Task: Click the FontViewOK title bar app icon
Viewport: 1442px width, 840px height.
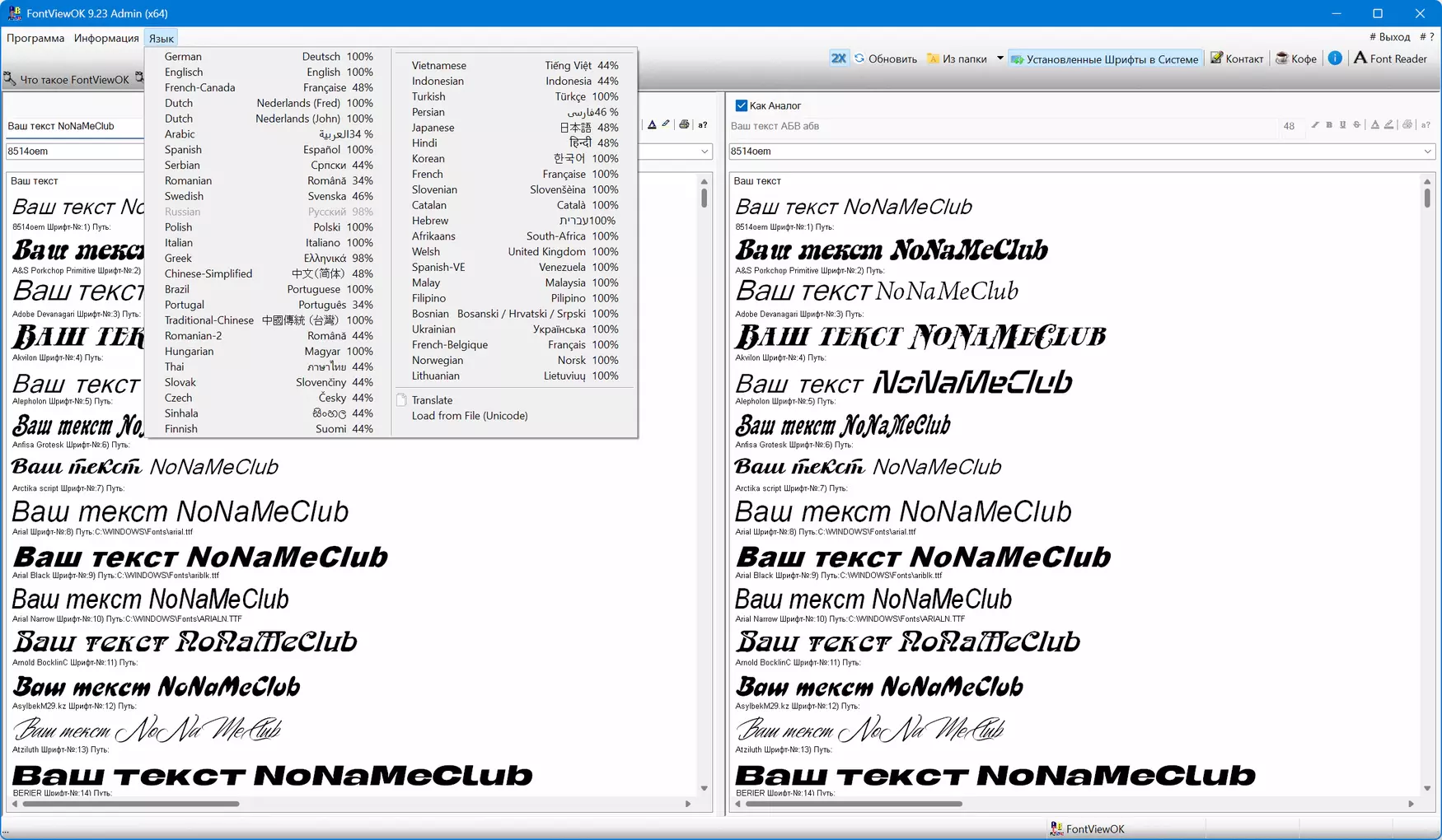Action: point(14,13)
